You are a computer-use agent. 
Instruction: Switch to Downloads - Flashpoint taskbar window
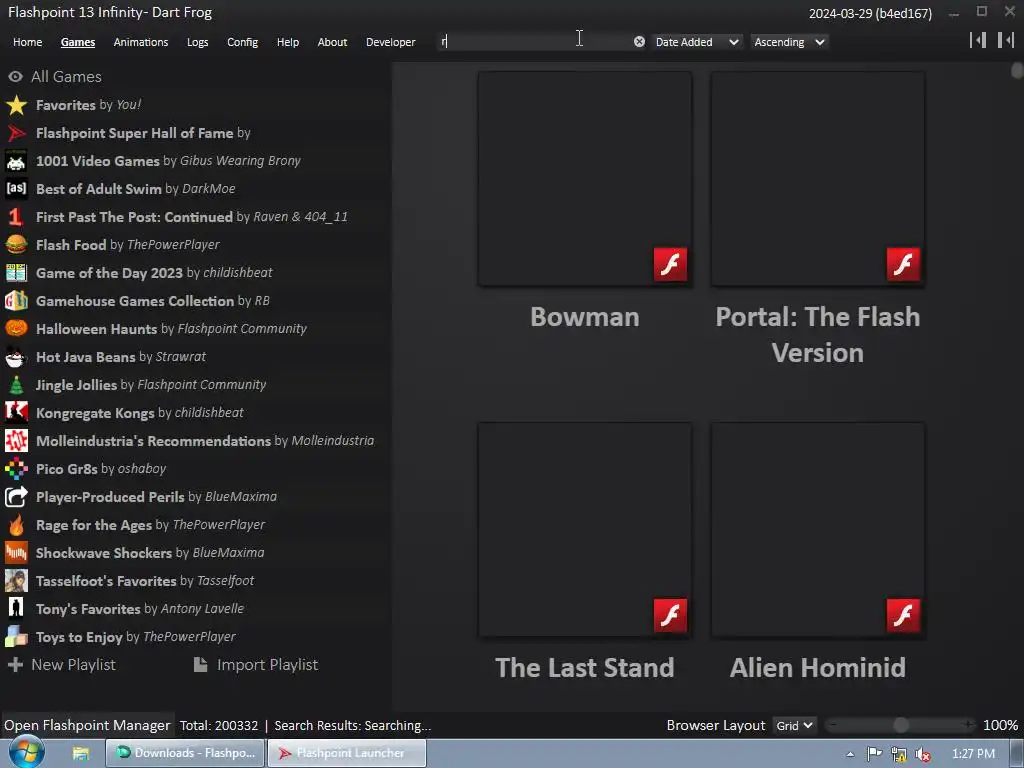pos(185,753)
